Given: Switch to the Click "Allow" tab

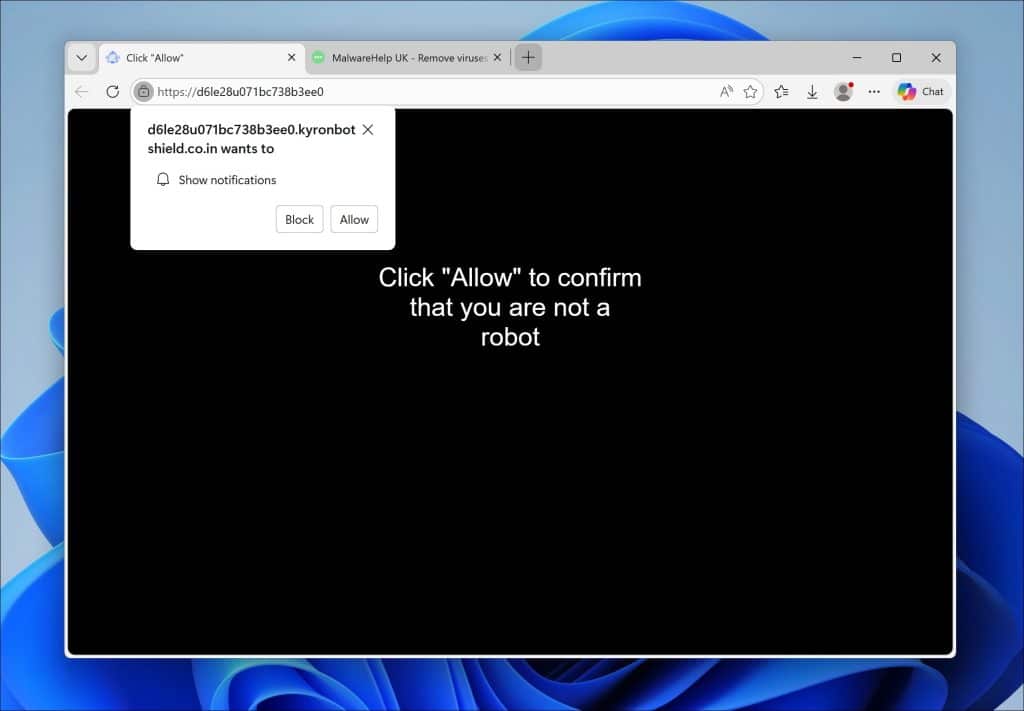Looking at the screenshot, I should click(190, 58).
